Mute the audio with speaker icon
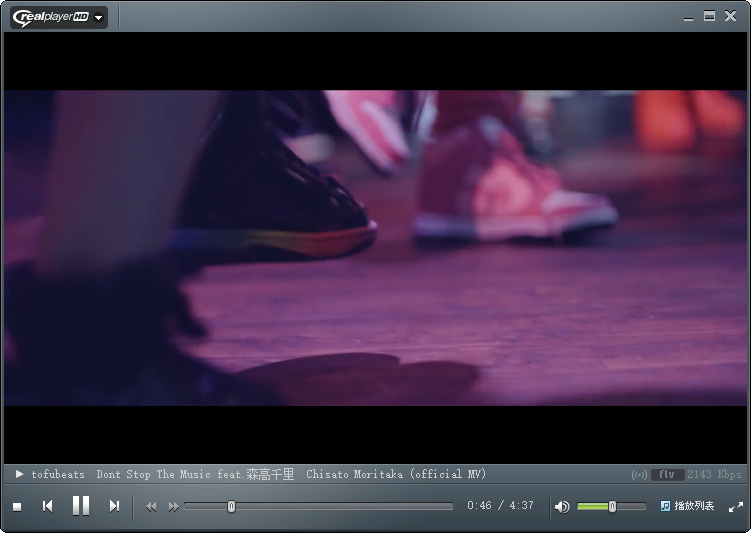 click(x=562, y=507)
